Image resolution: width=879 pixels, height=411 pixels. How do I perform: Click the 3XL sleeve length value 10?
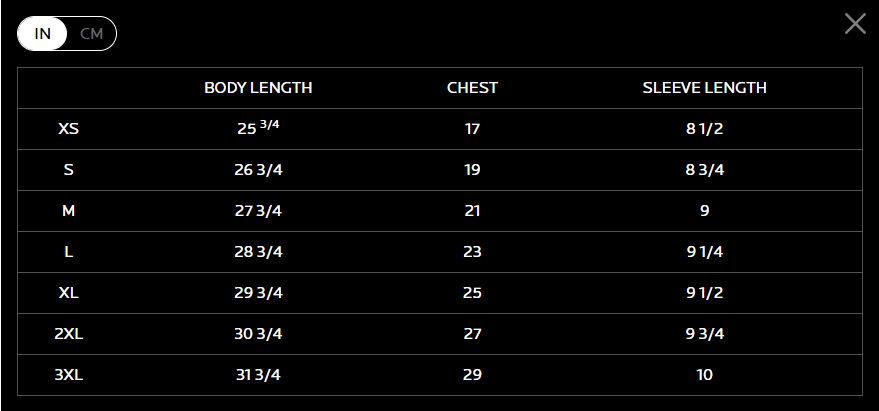point(705,375)
